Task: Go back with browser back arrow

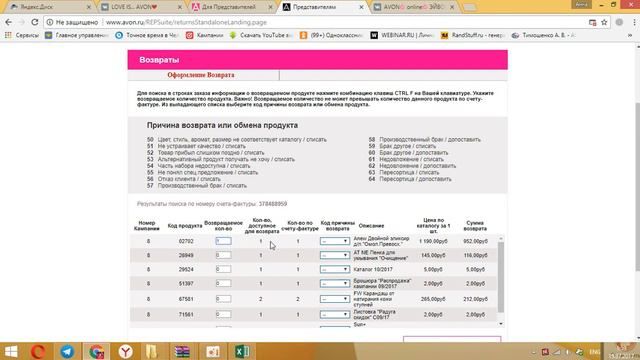Action: 9,22
